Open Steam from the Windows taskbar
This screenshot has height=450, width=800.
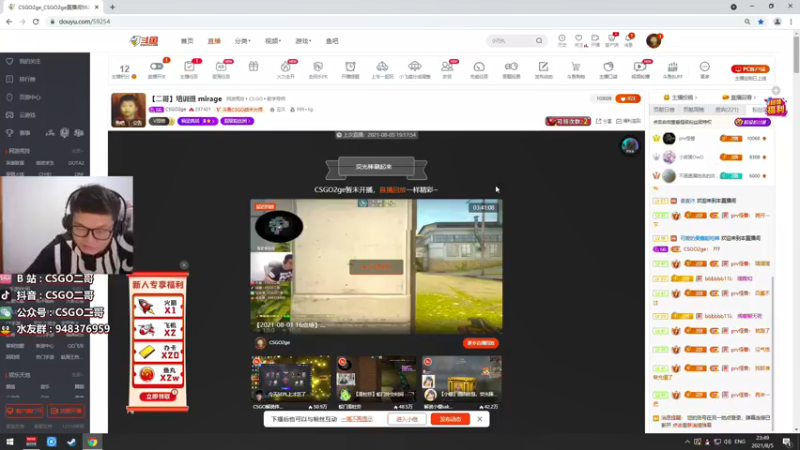coord(71,442)
